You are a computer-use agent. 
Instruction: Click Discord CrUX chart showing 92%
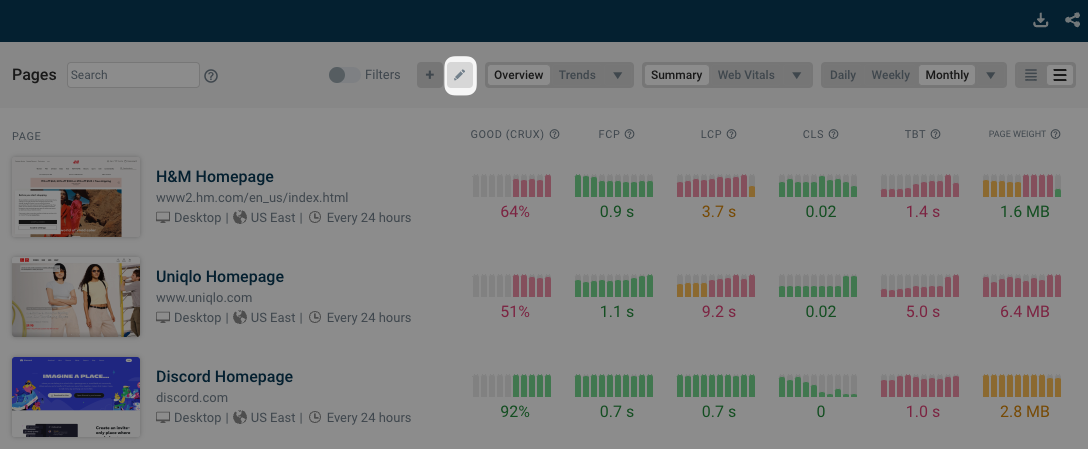click(x=512, y=386)
